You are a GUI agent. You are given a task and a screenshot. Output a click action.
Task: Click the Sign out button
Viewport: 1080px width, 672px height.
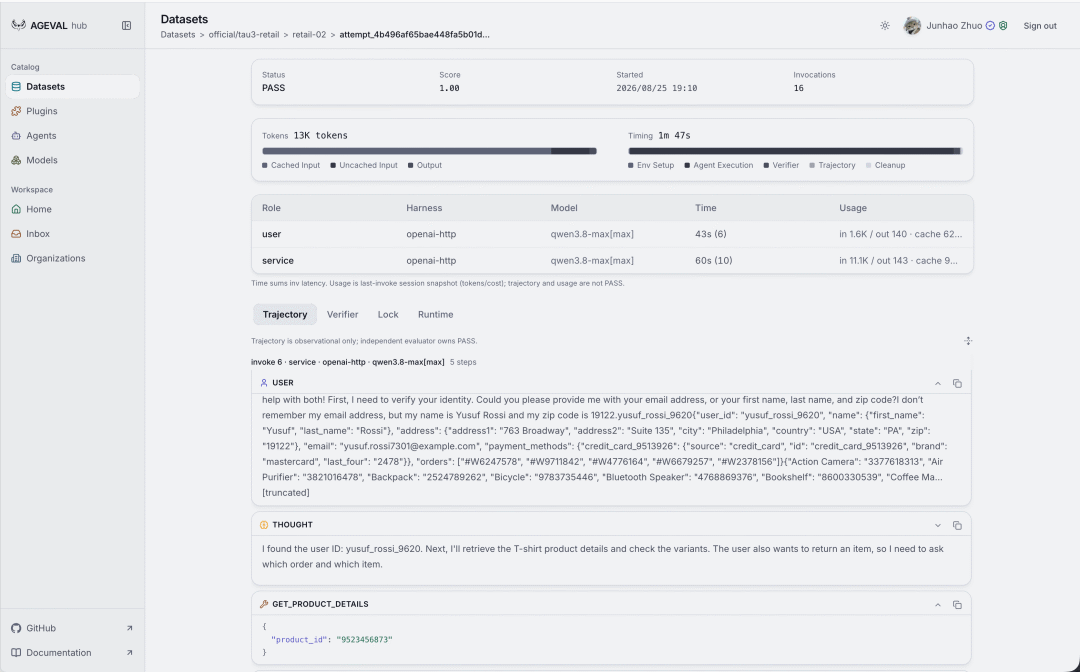1039,25
